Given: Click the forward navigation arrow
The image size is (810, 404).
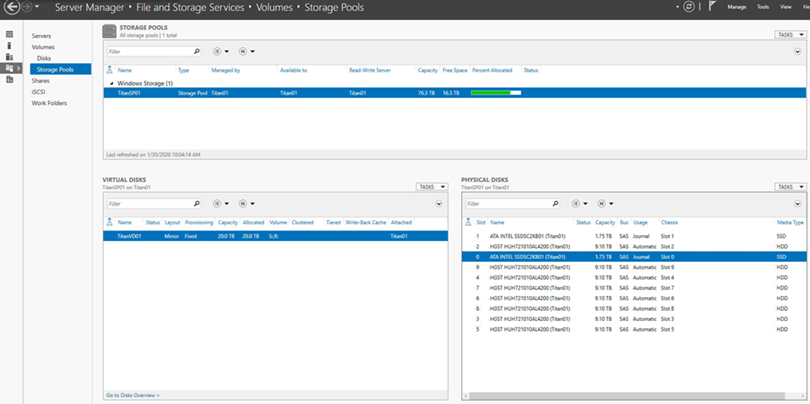Looking at the screenshot, I should pyautogui.click(x=27, y=8).
